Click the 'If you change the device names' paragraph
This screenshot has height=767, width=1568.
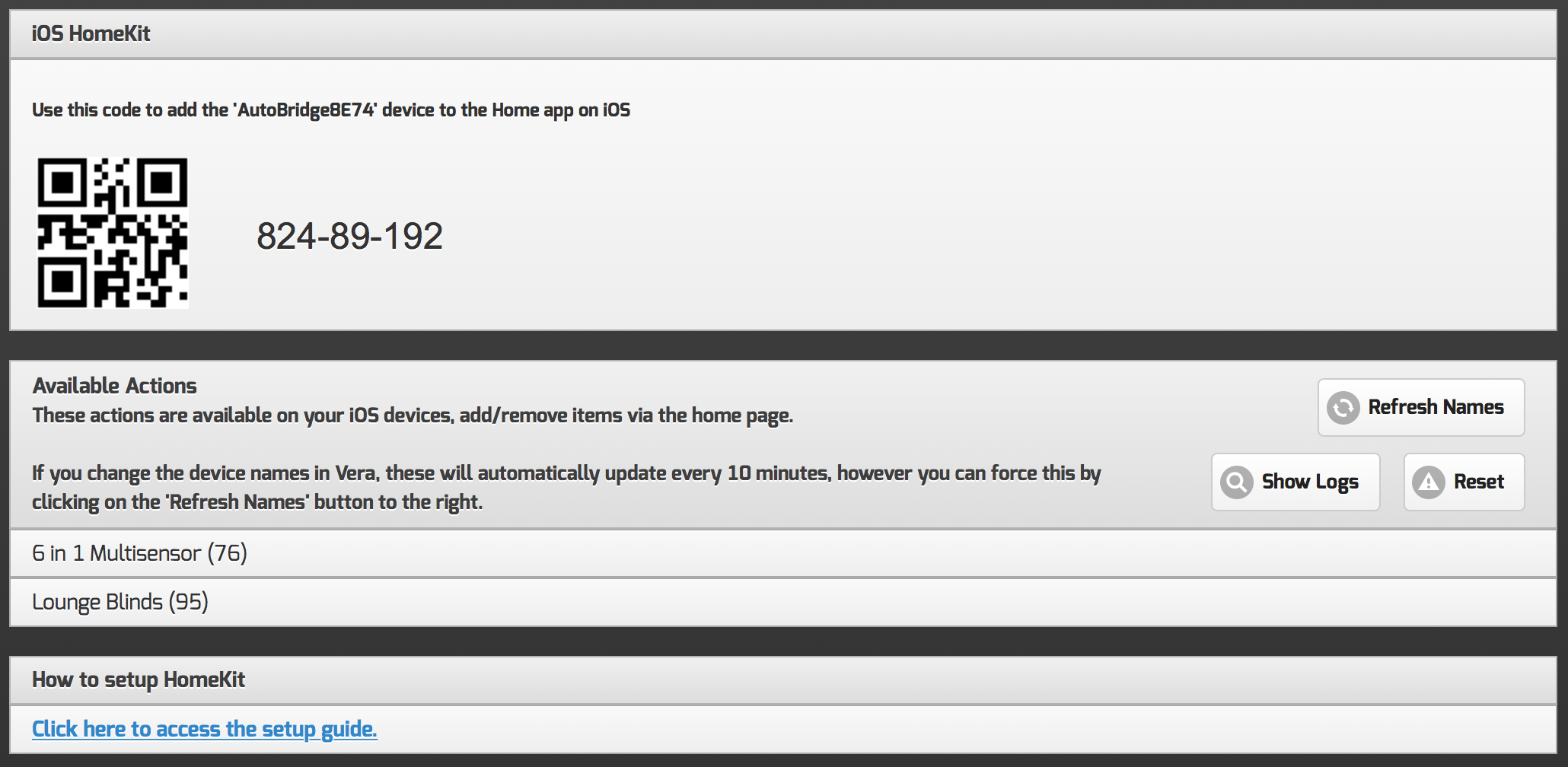tap(566, 473)
